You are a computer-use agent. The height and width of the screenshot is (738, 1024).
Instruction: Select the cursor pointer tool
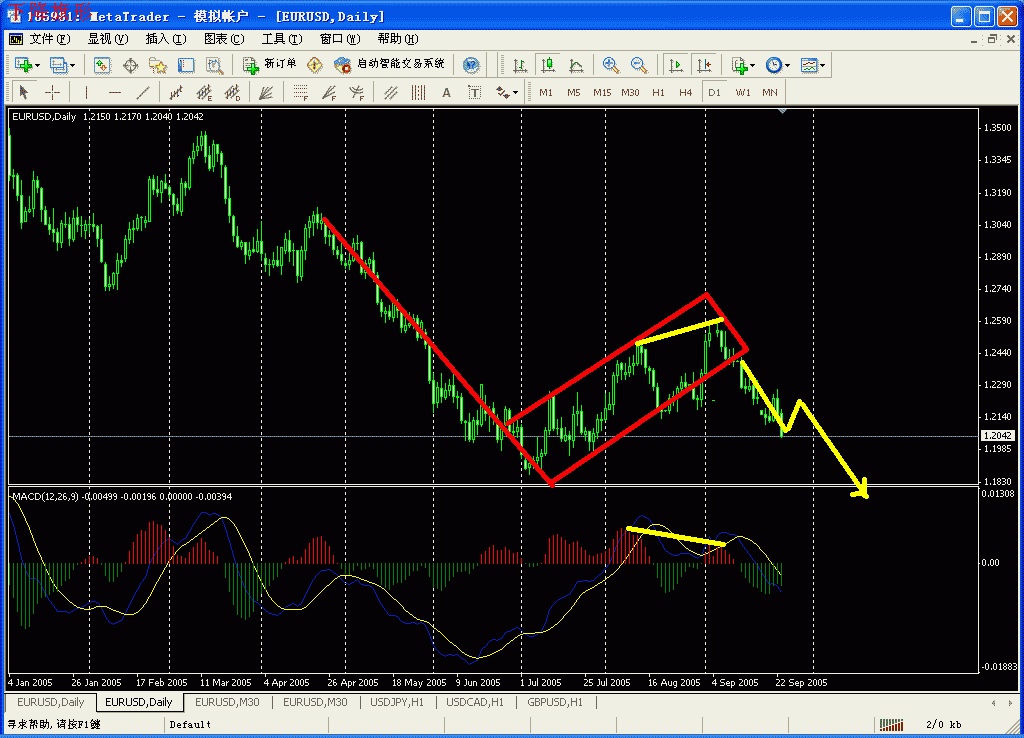(x=24, y=93)
